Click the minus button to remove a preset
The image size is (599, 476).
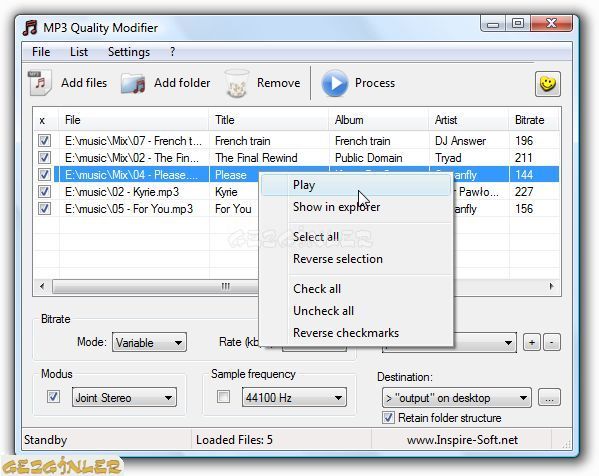552,342
